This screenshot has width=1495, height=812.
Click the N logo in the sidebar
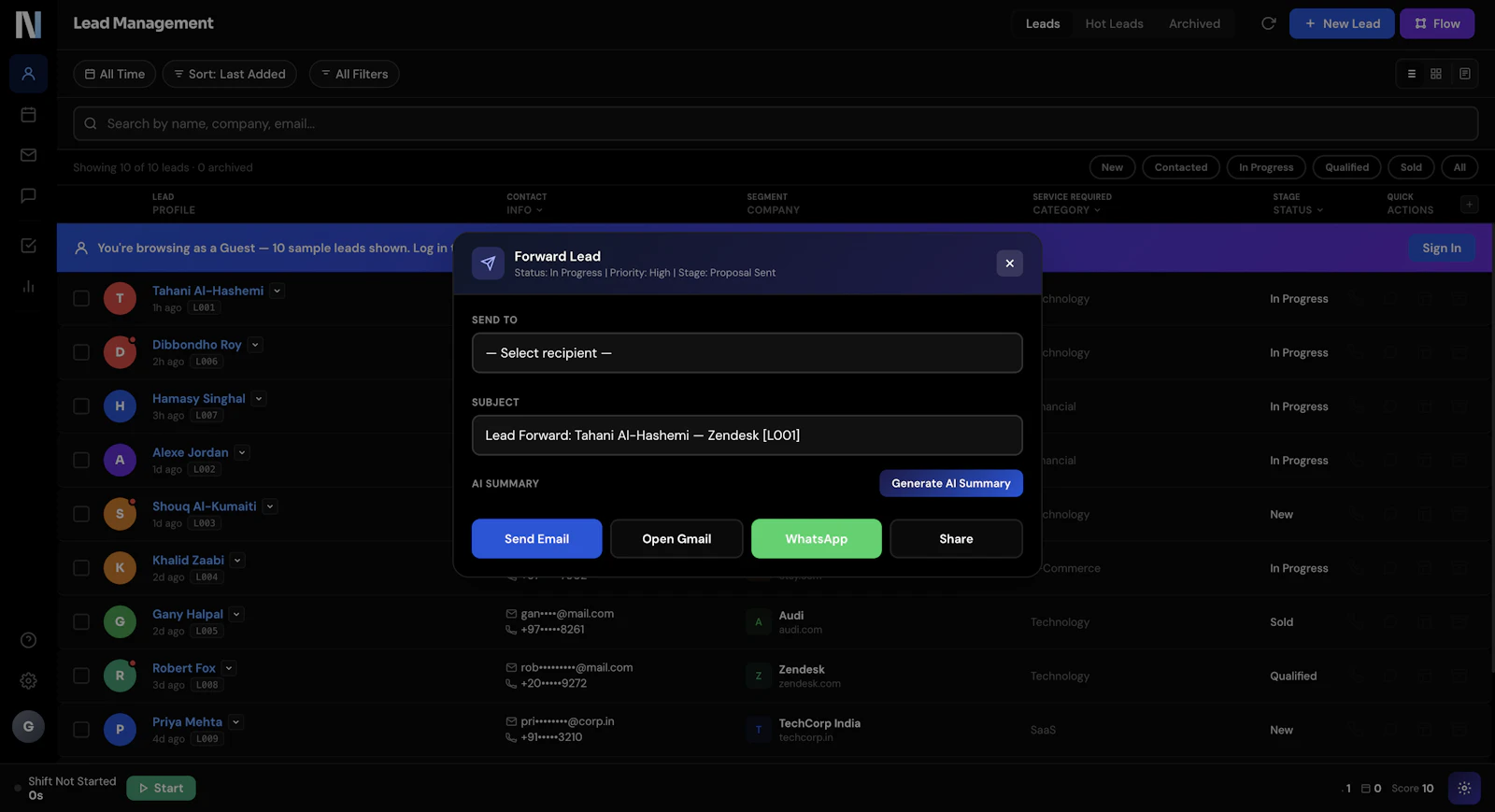28,24
